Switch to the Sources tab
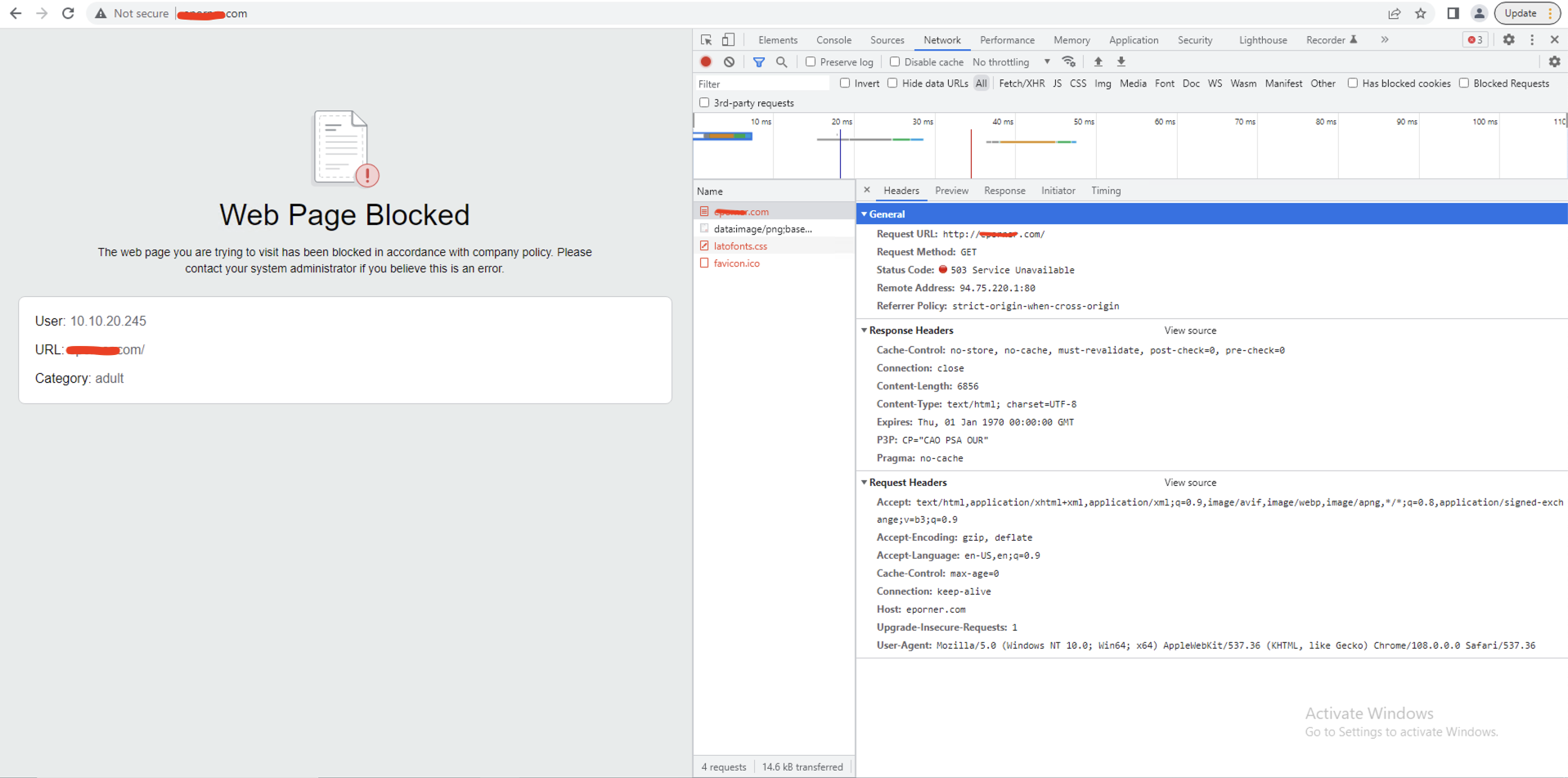Viewport: 1568px width, 778px height. (887, 40)
